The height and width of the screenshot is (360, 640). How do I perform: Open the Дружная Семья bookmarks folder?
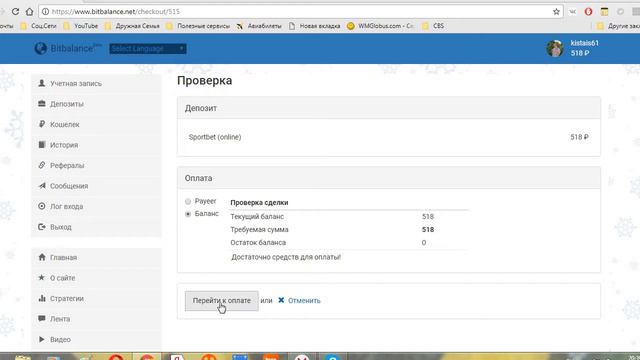[132, 26]
